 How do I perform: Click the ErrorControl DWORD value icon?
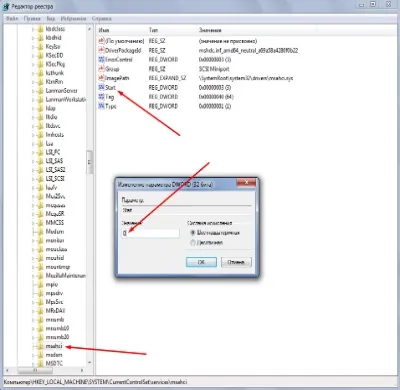coord(101,59)
